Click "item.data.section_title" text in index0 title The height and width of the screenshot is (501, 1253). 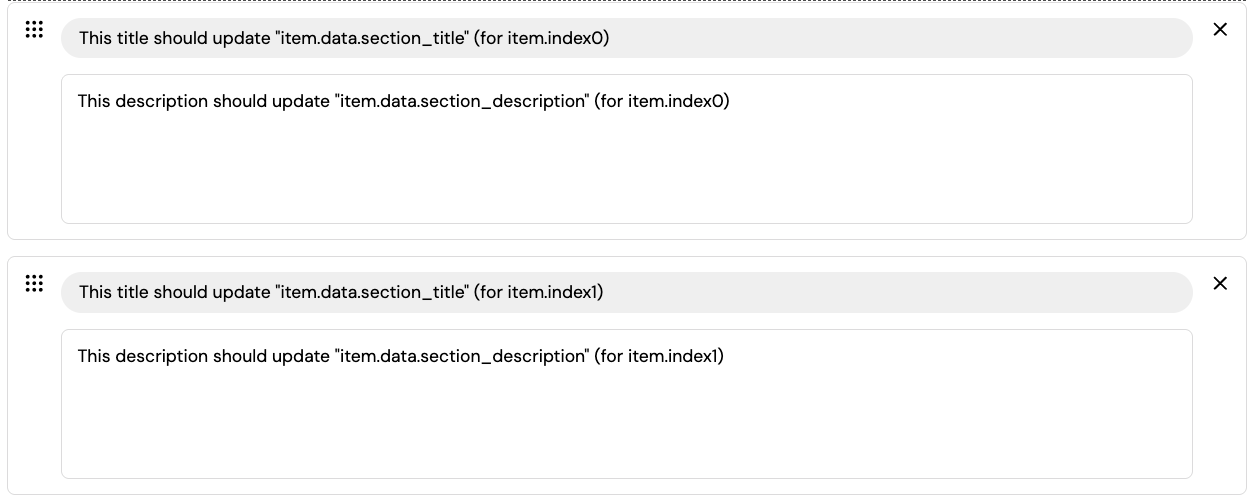pos(371,38)
